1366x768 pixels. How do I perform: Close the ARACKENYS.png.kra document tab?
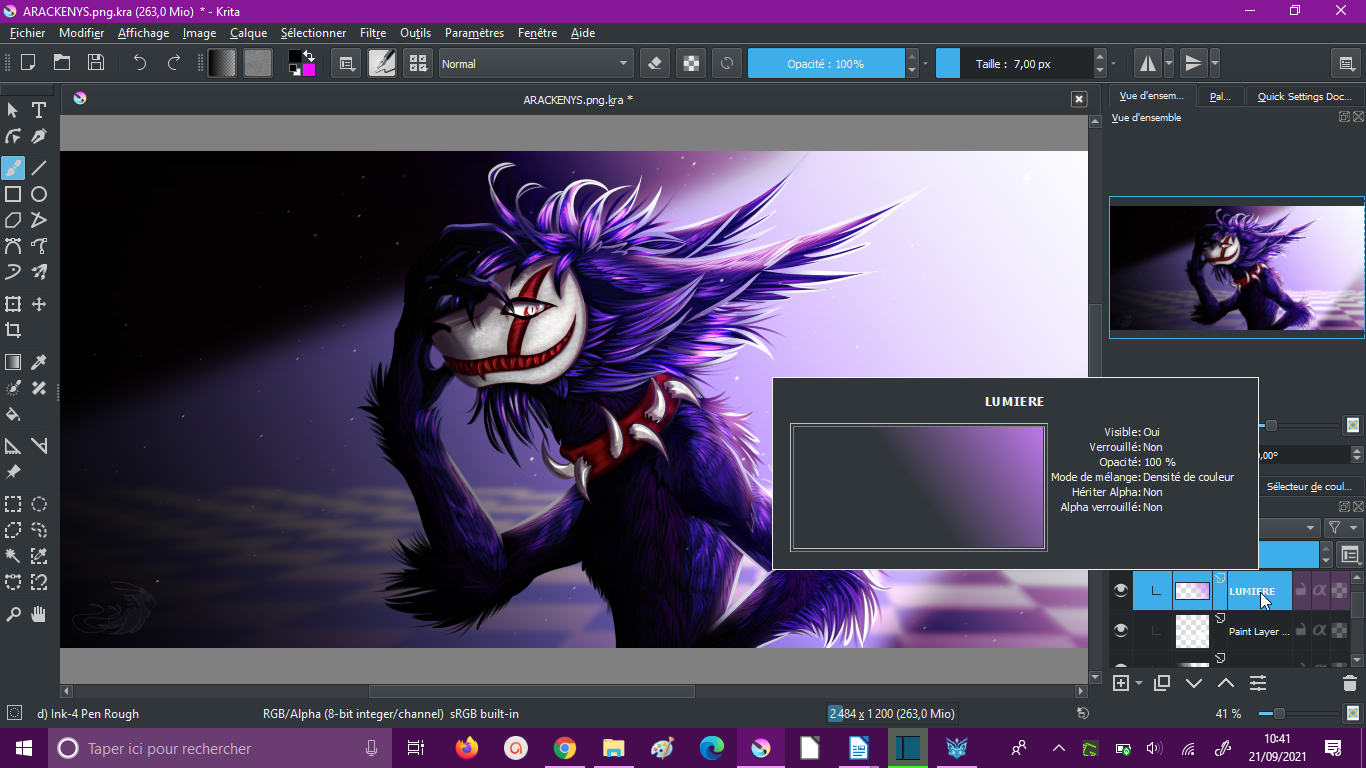pos(1079,99)
